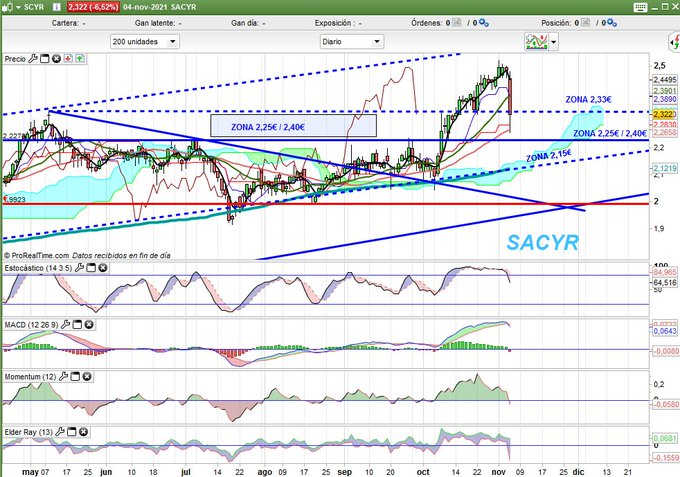Click the red horizontal support line at 2
The height and width of the screenshot is (477, 680).
coord(325,204)
